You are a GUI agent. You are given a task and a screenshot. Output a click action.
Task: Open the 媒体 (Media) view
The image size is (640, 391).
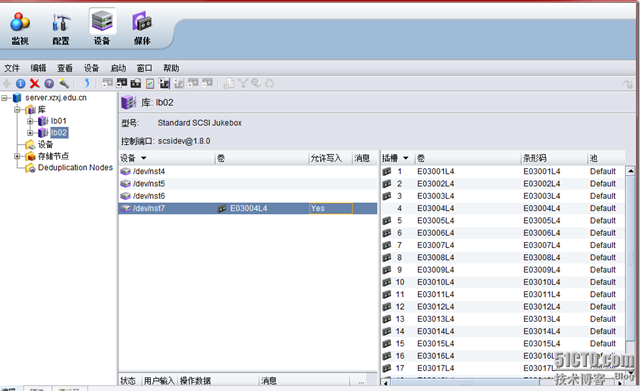[142, 28]
